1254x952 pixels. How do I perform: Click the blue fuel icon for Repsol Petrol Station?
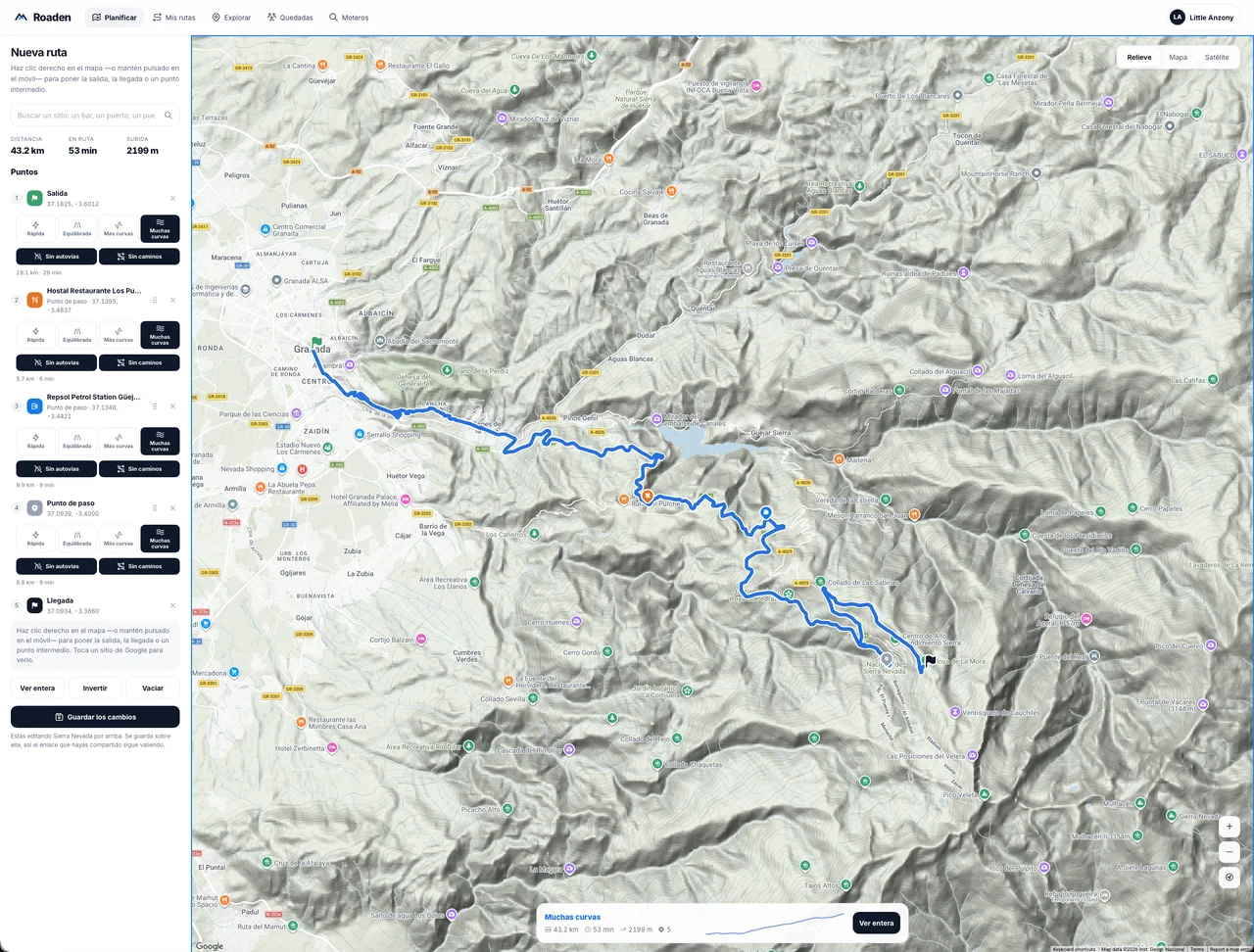(34, 405)
